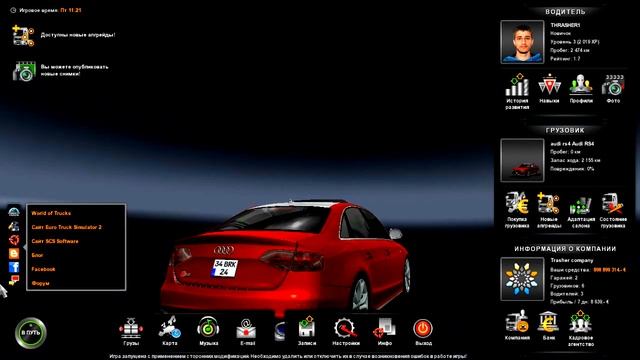
Task: Click the forum speech-bubble sidebar icon
Action: click(14, 281)
